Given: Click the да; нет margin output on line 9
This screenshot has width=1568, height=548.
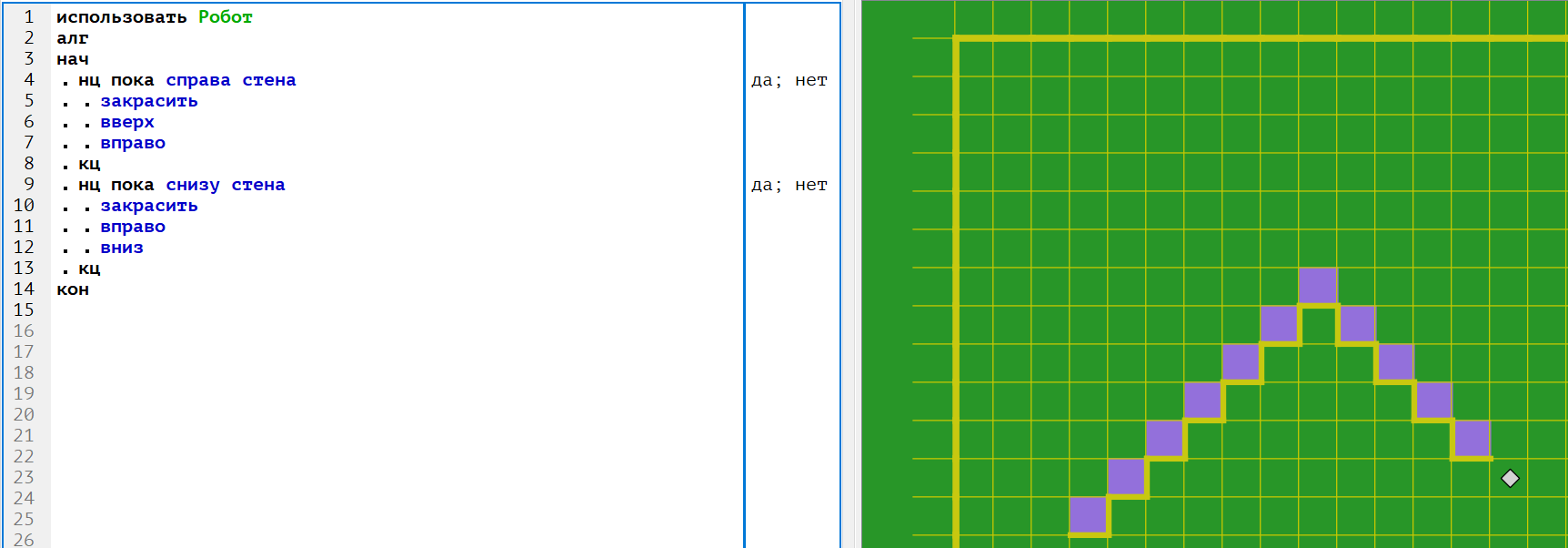Looking at the screenshot, I should point(789,185).
